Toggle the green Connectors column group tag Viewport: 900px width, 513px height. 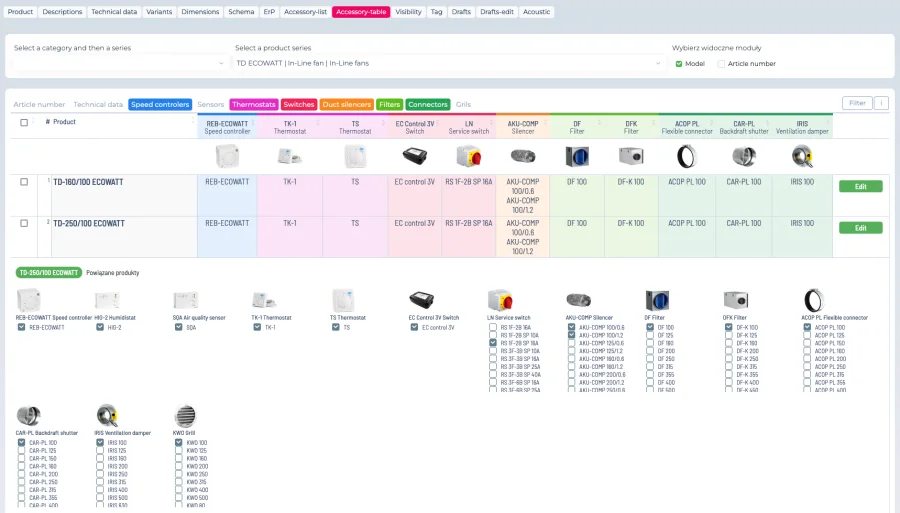(x=428, y=104)
